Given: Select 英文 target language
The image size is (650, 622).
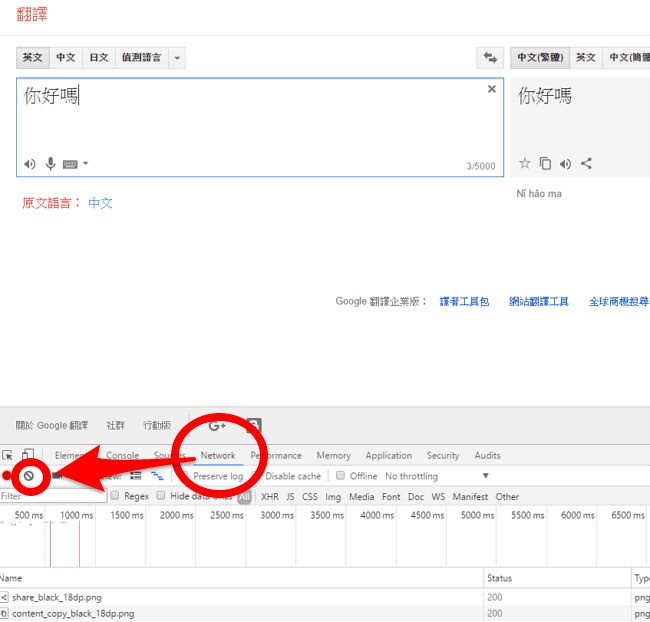Looking at the screenshot, I should coord(586,58).
